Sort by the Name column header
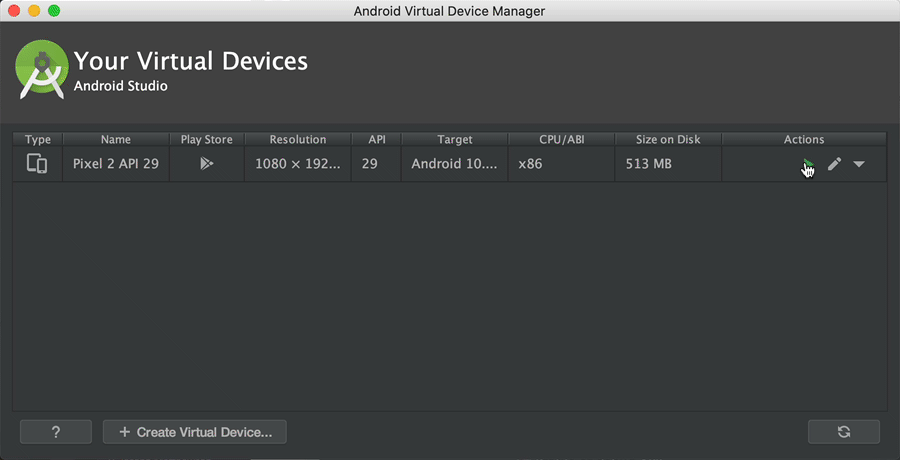900x460 pixels. pos(116,140)
